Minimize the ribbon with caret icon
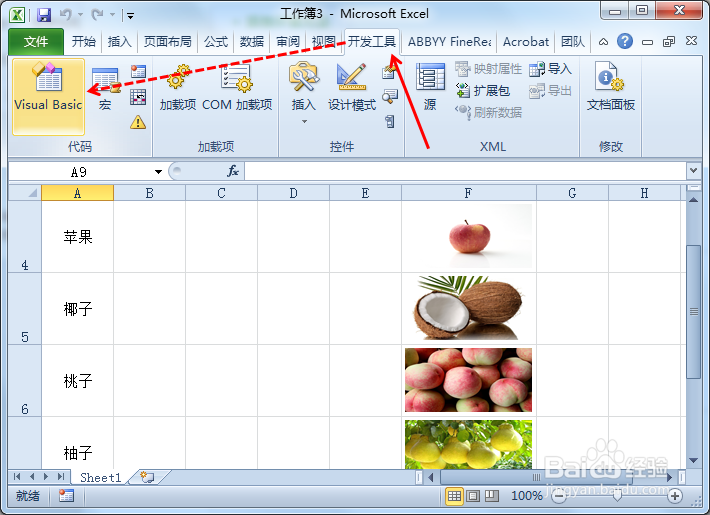The image size is (710, 515). click(x=603, y=42)
